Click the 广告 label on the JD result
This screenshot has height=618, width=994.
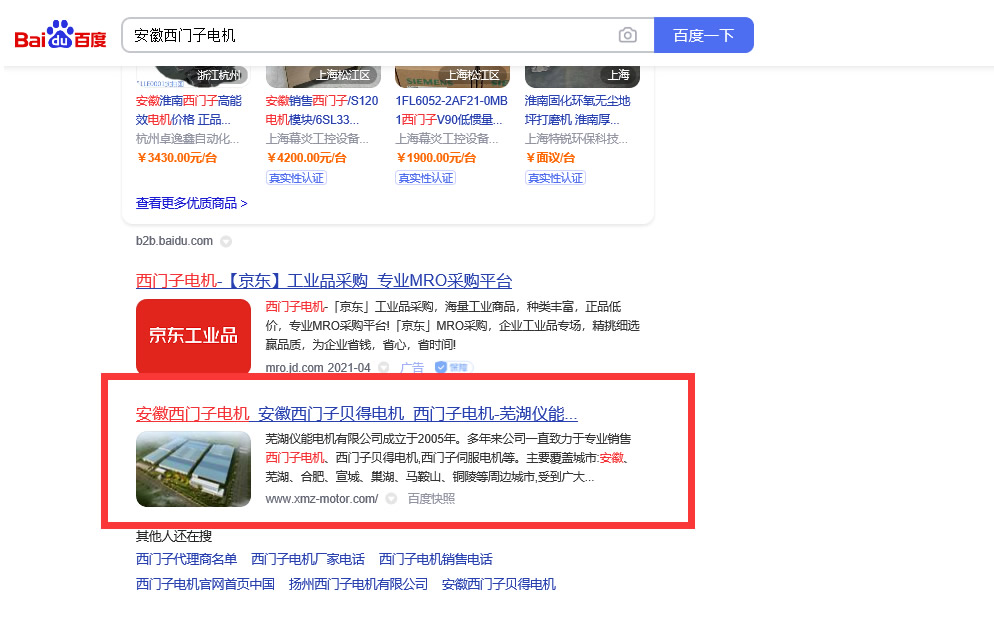pos(412,368)
